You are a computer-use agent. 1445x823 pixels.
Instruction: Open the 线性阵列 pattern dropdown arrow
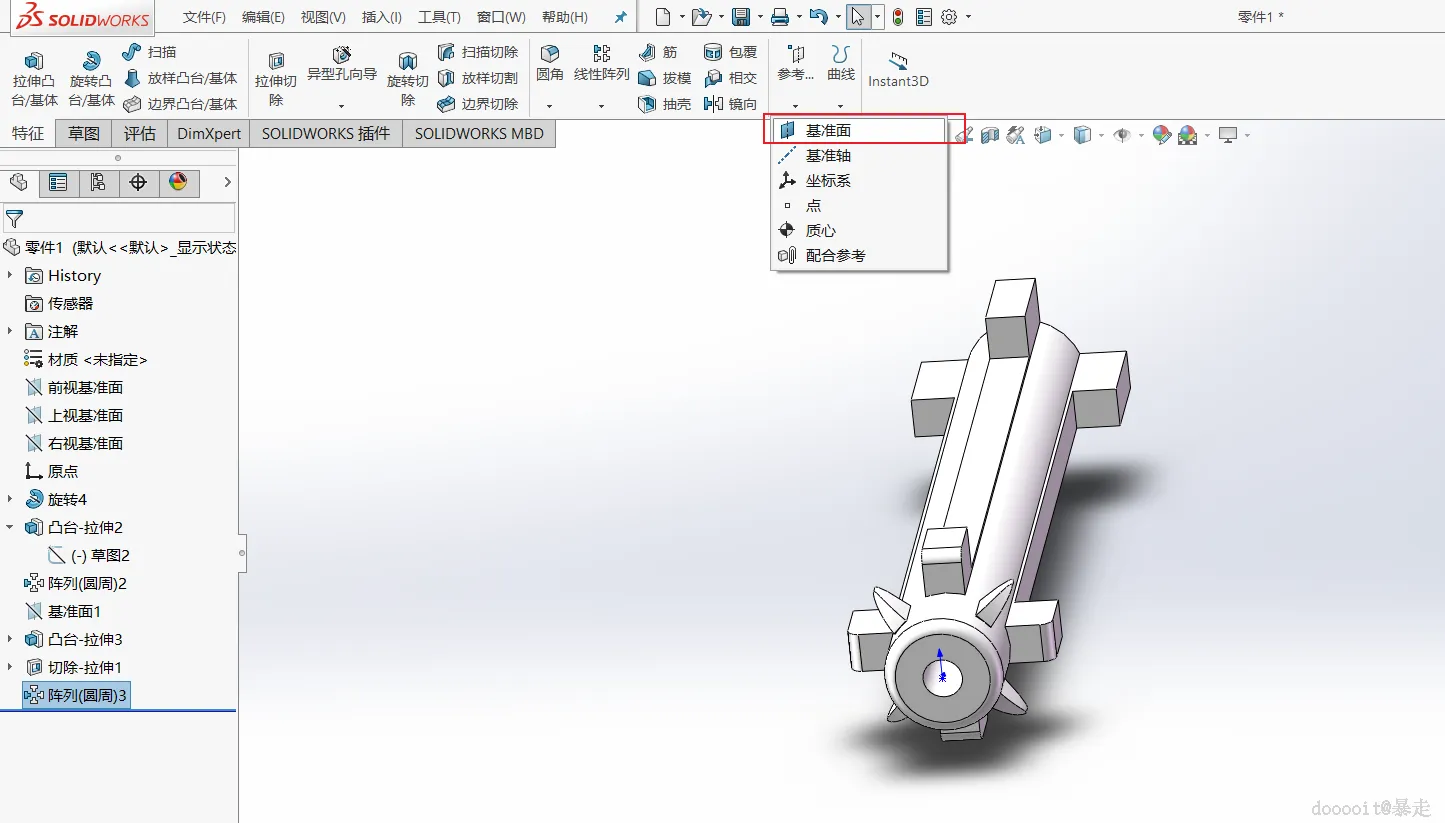[601, 106]
